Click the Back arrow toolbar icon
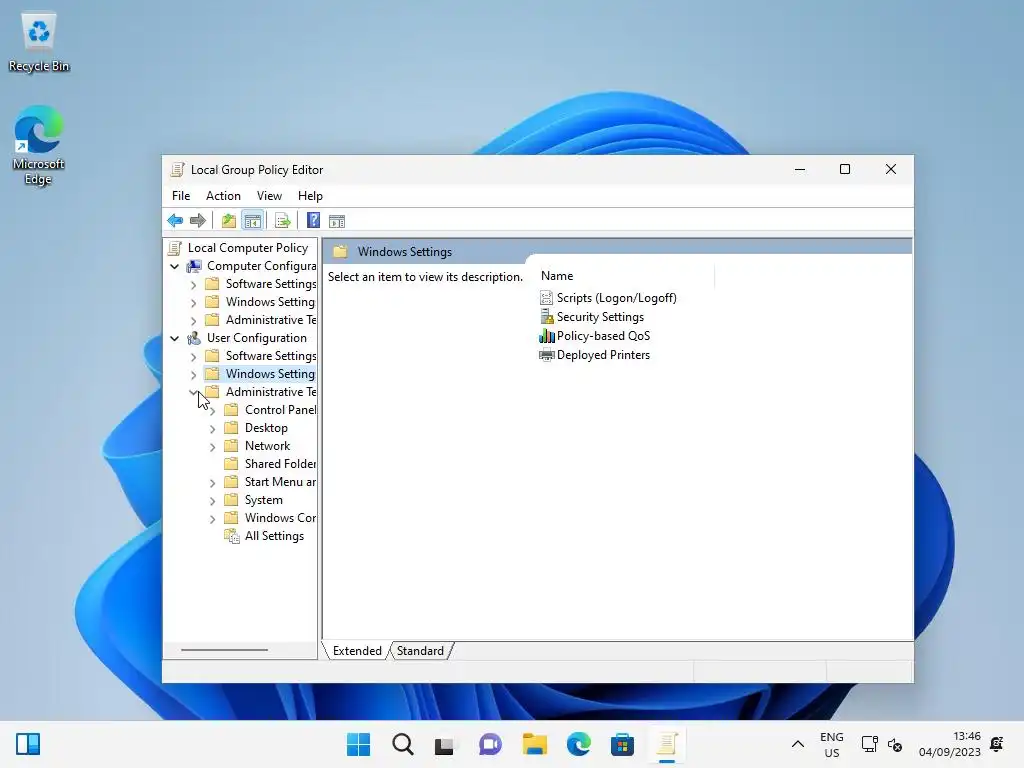 [175, 221]
